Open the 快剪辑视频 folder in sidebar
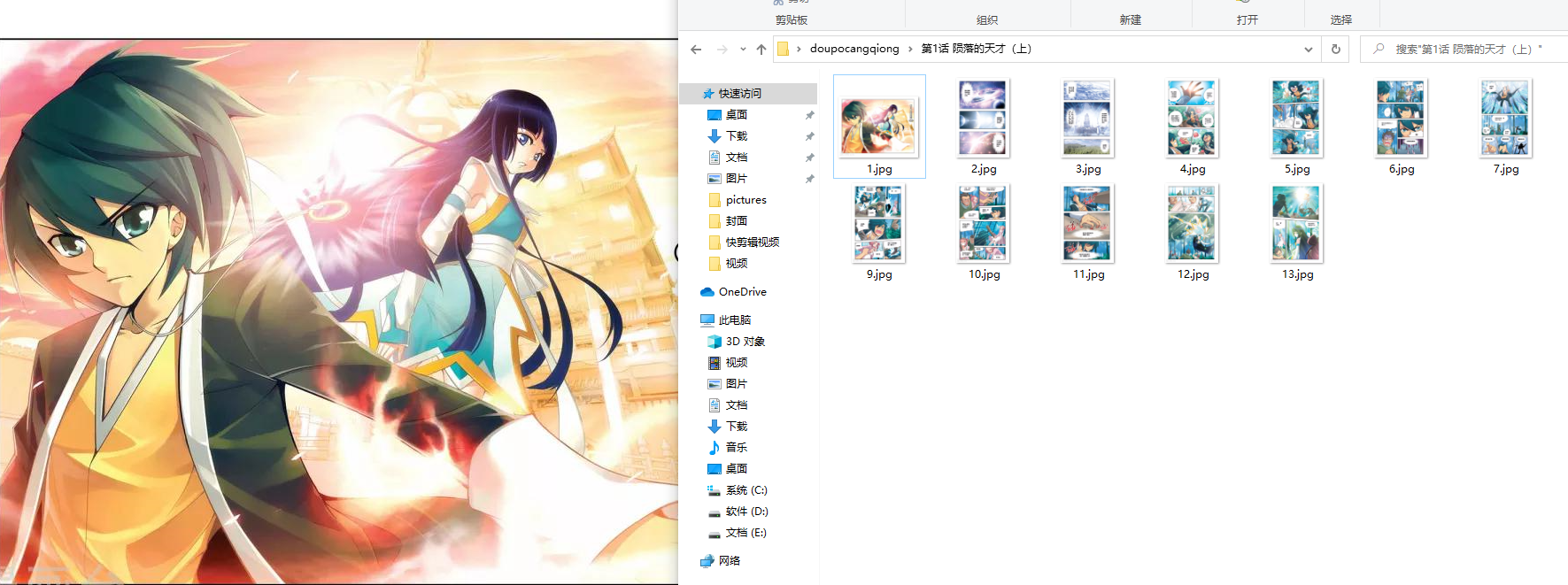The image size is (1568, 585). [753, 242]
